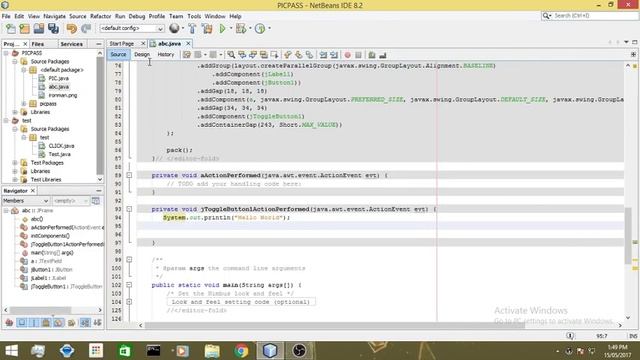Open the History view

[166, 54]
